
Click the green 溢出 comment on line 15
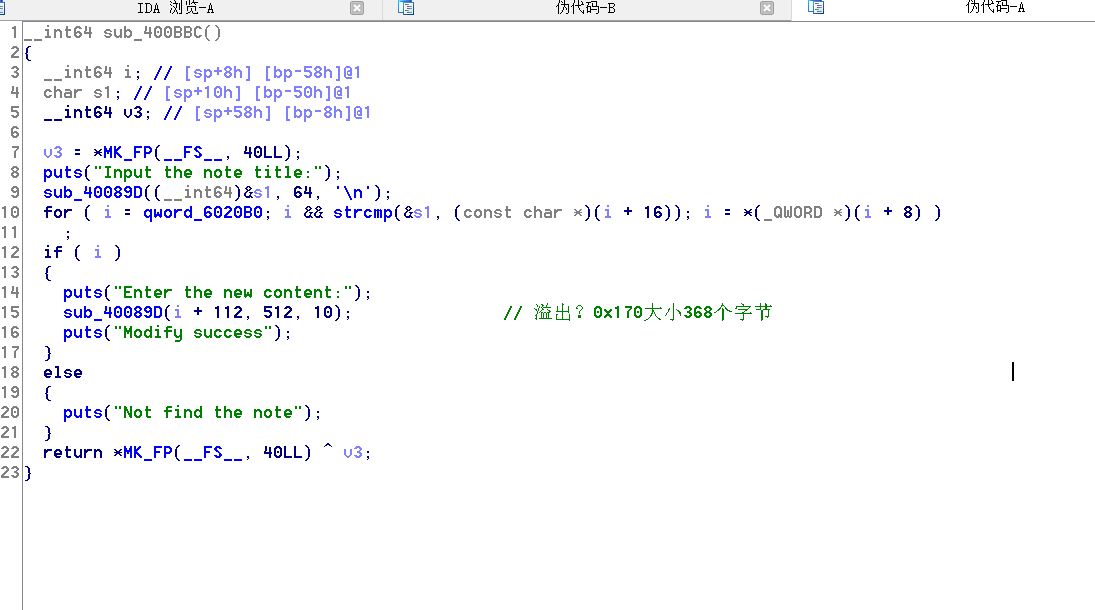pyautogui.click(x=637, y=312)
